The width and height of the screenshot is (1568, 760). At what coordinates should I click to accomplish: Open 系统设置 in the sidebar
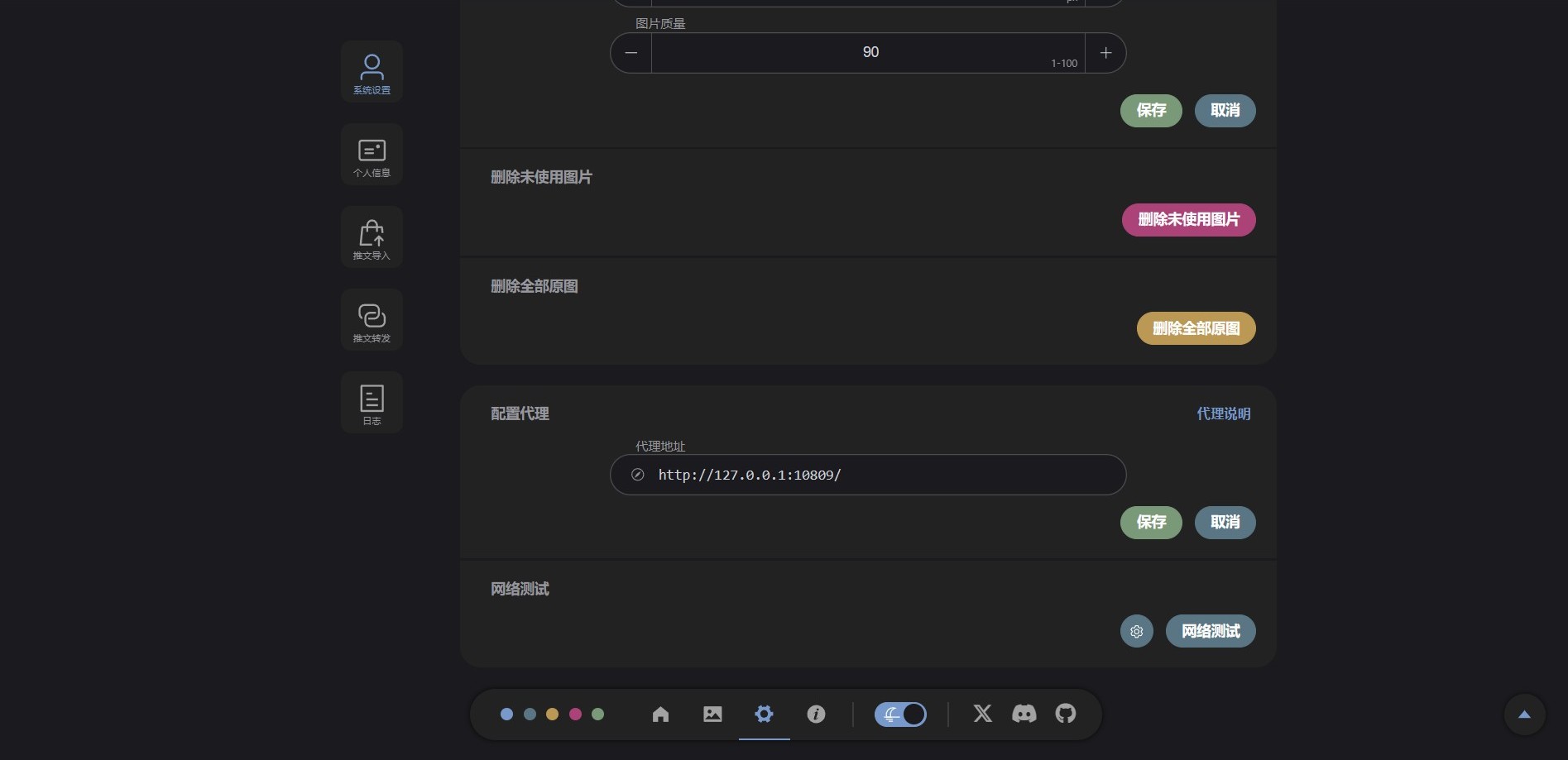pyautogui.click(x=372, y=72)
